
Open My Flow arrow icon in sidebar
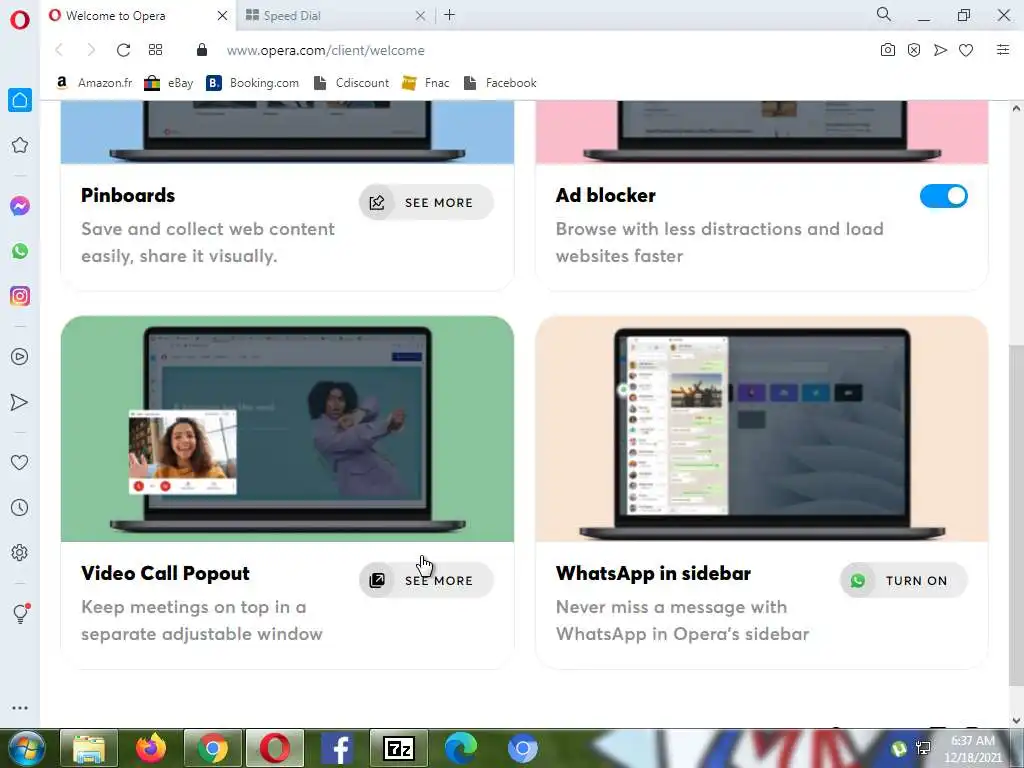tap(20, 402)
